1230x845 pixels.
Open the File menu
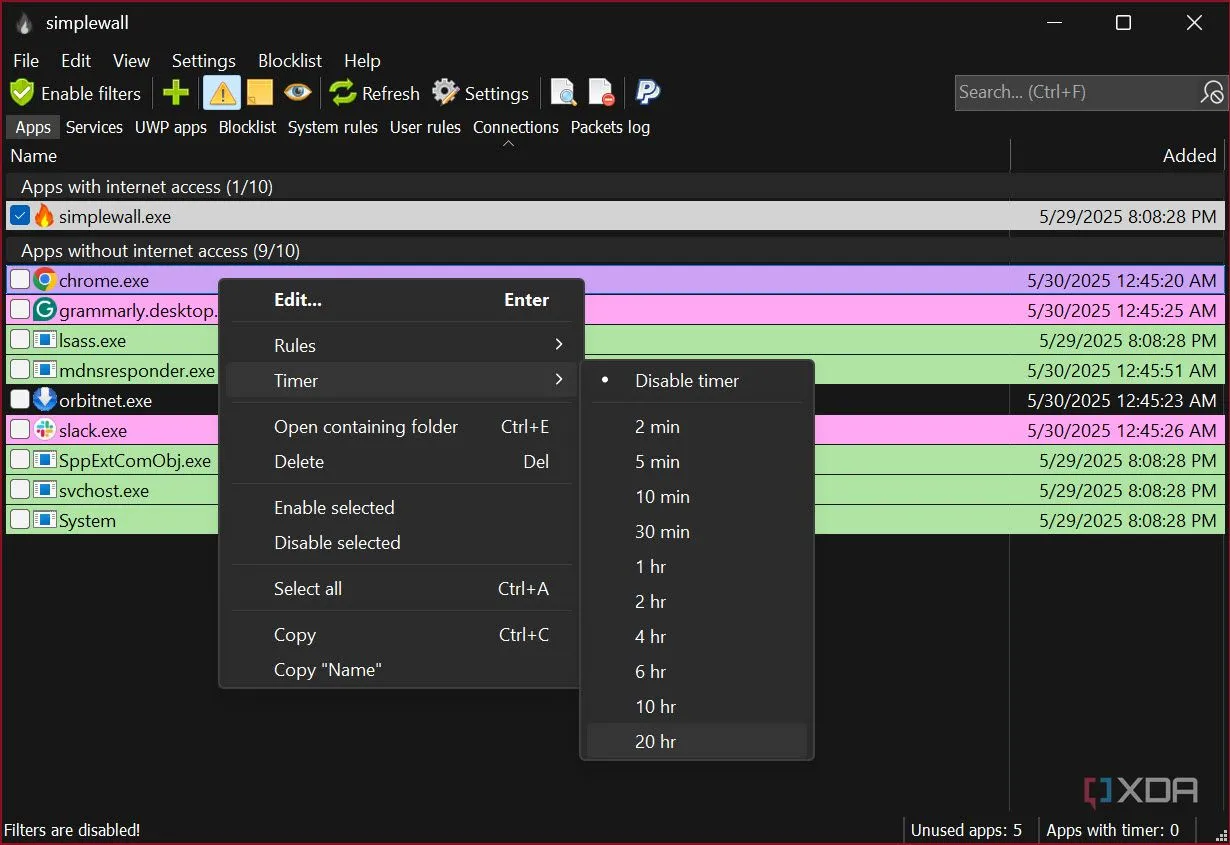click(26, 61)
